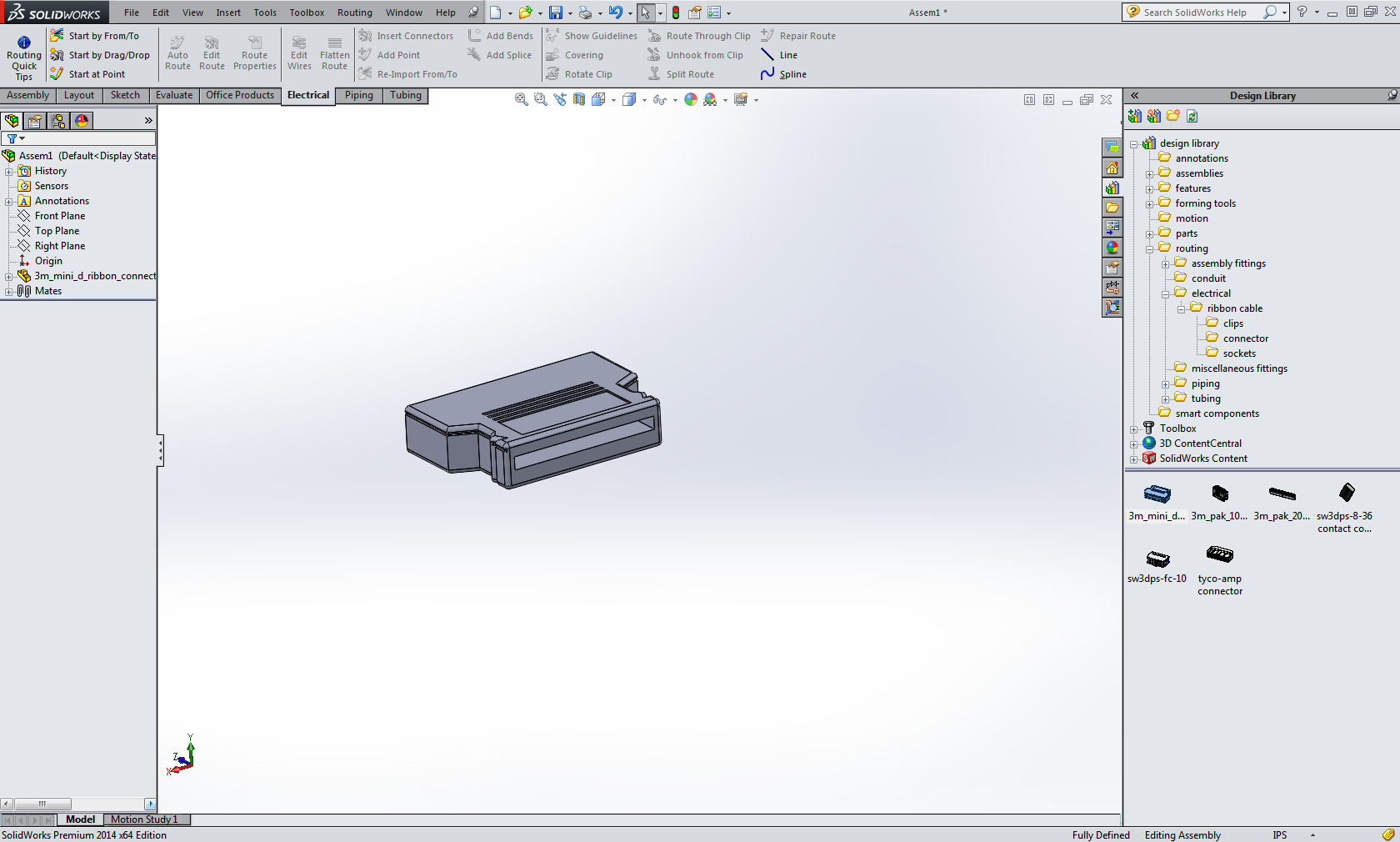
Task: Click Start at Point
Action: pos(87,74)
